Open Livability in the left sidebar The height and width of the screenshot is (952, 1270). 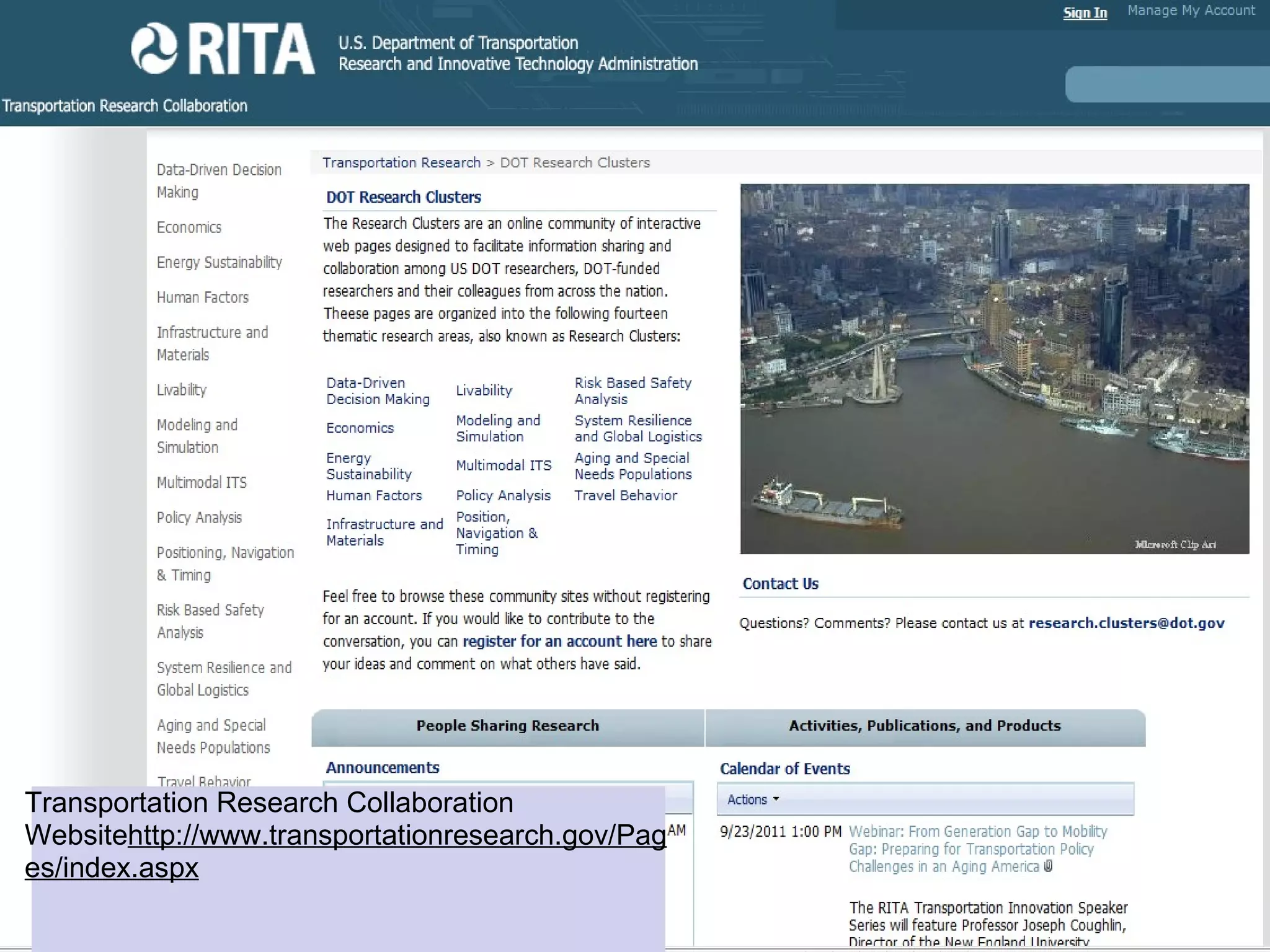click(182, 390)
